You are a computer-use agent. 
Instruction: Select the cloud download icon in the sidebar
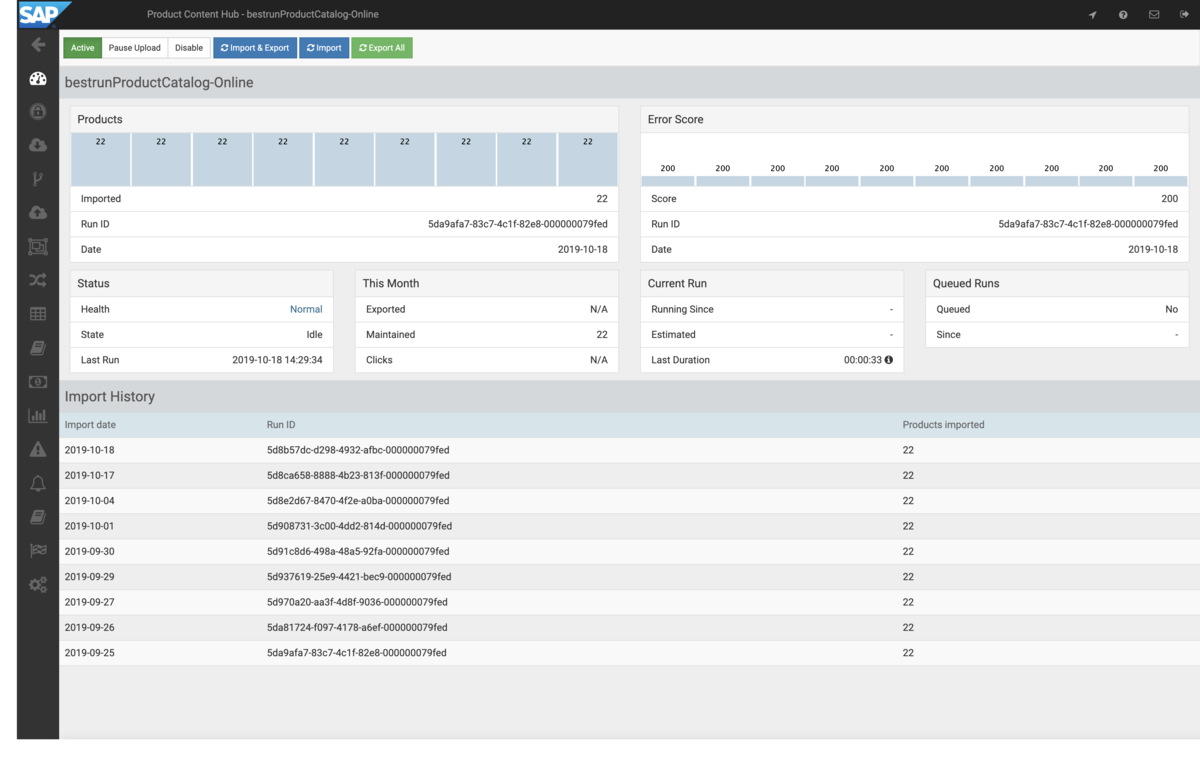37,144
